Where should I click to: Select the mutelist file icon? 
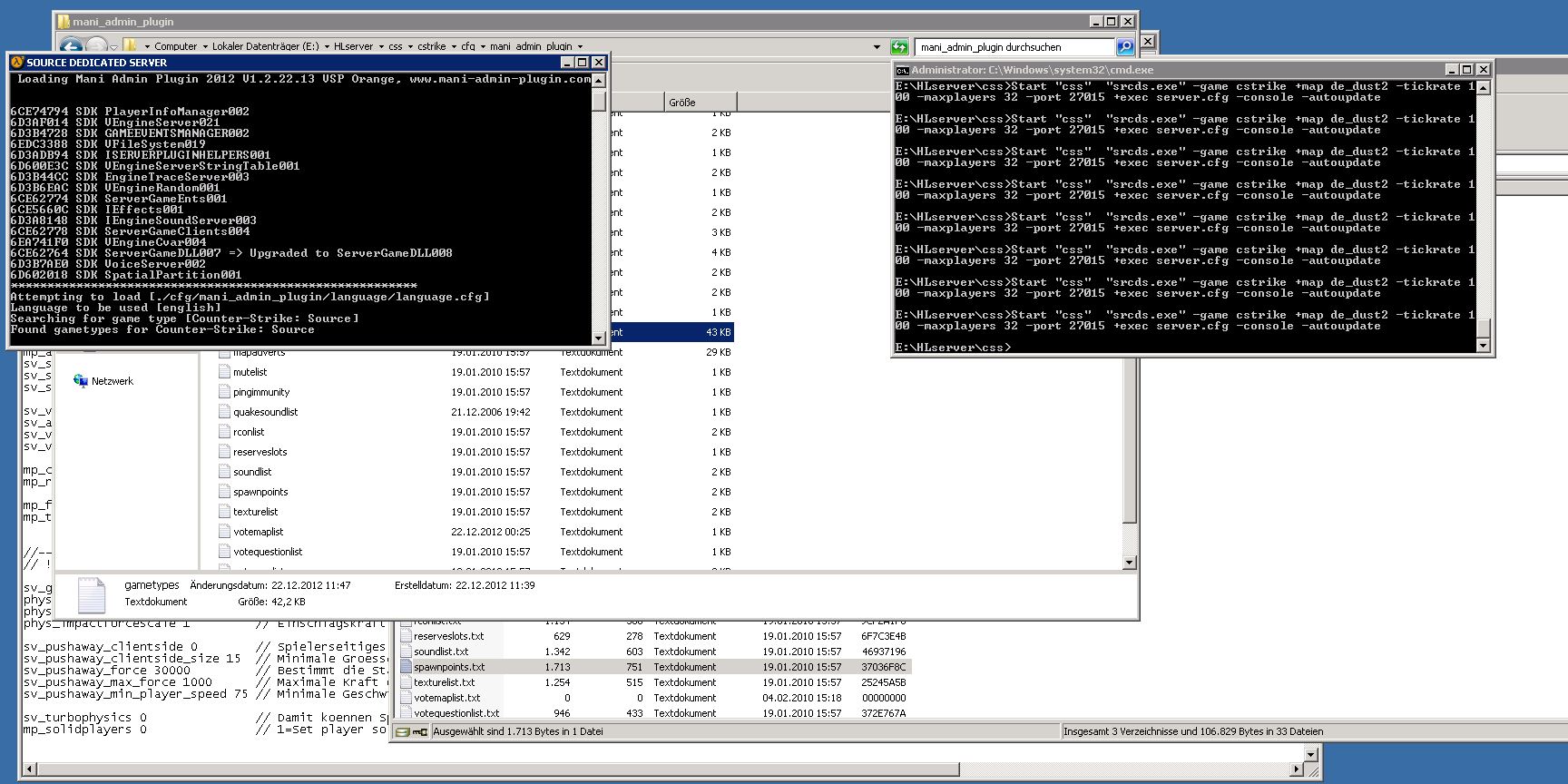224,372
